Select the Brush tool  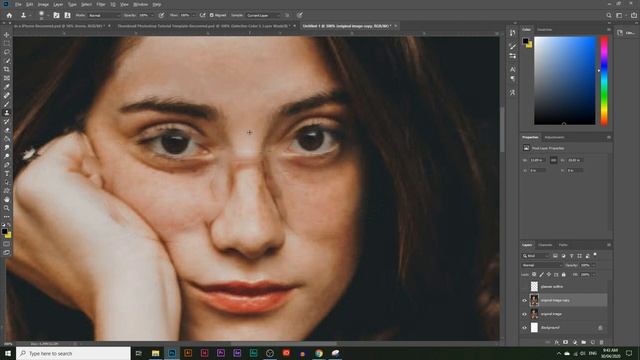7,104
